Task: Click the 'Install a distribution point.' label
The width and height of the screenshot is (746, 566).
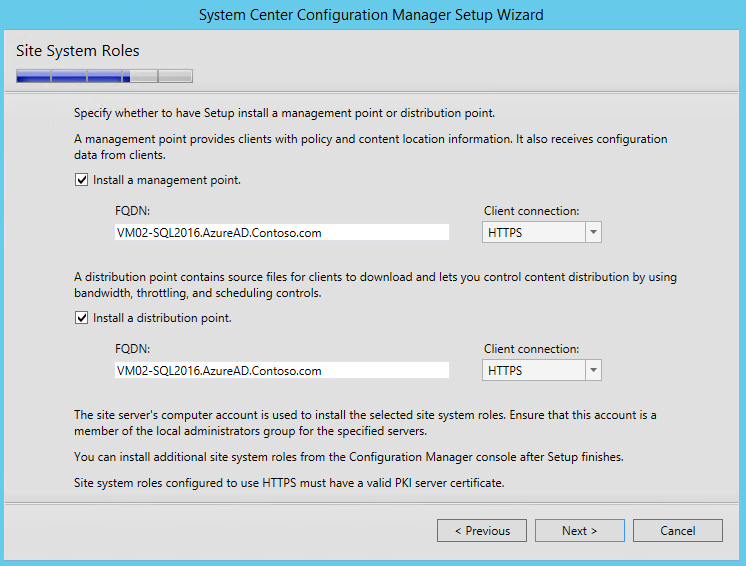Action: pos(162,318)
